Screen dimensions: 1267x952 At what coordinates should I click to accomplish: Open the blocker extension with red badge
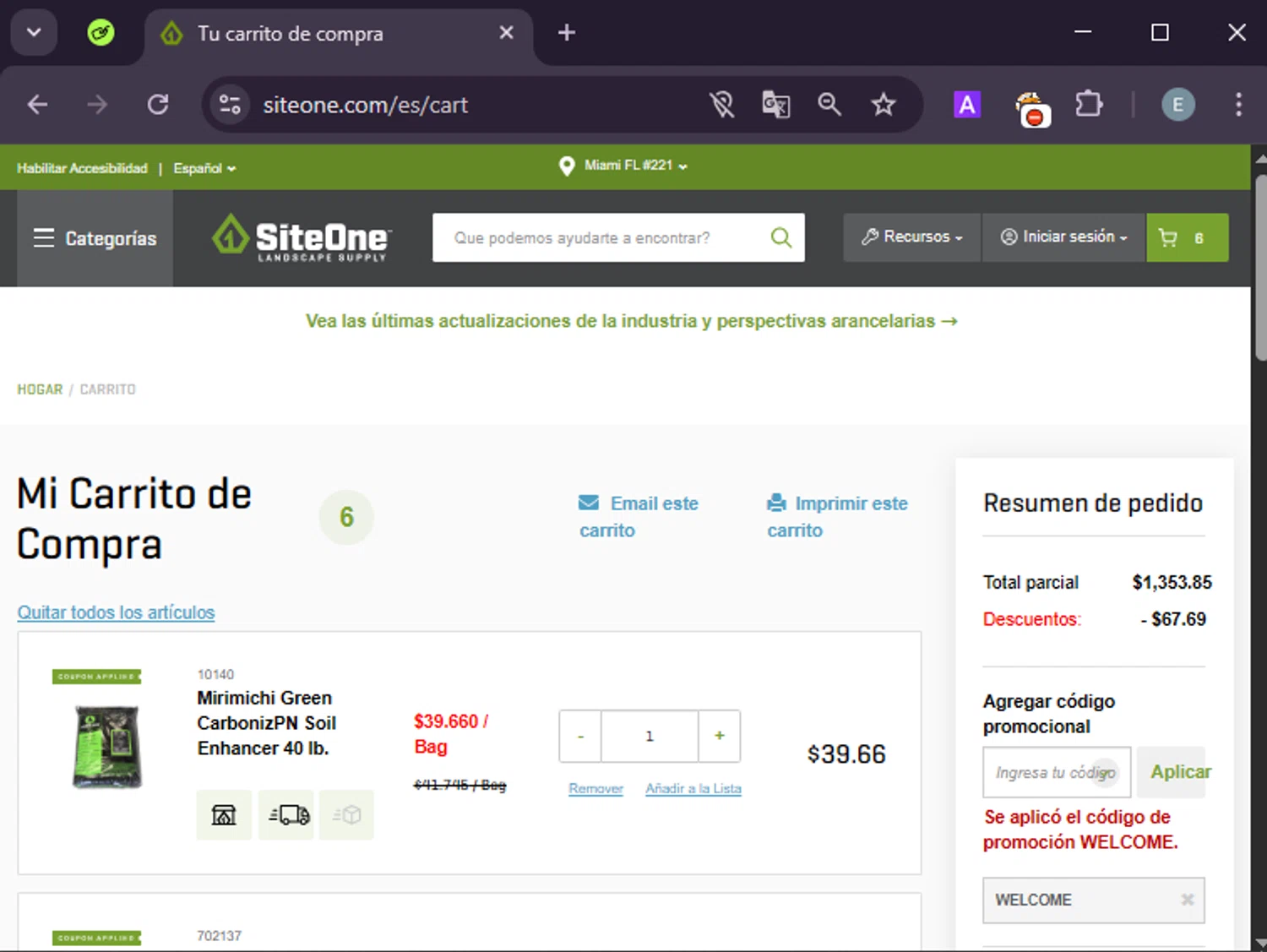(1031, 108)
